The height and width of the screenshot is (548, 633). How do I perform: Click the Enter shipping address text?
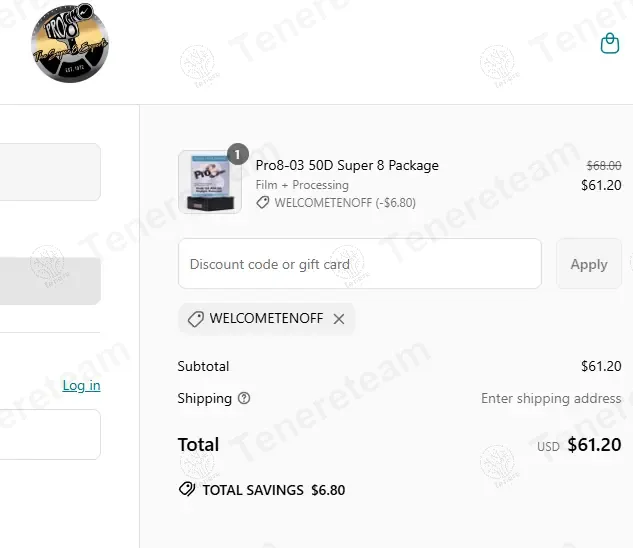tap(551, 398)
